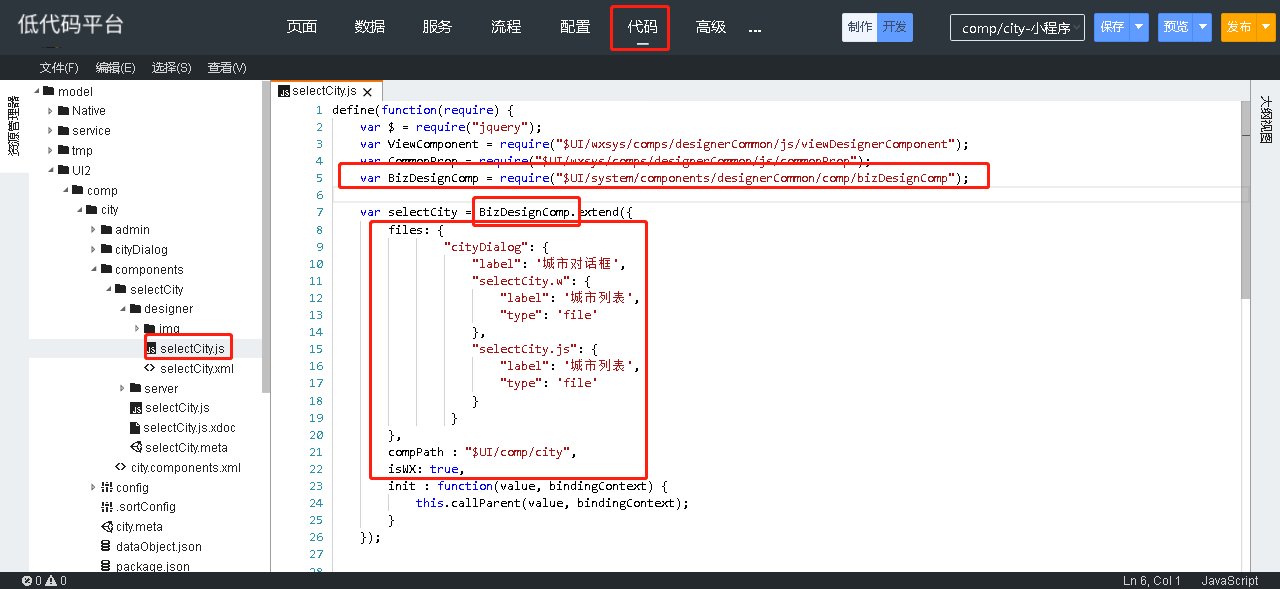Click the 保存 button

[x=1111, y=28]
